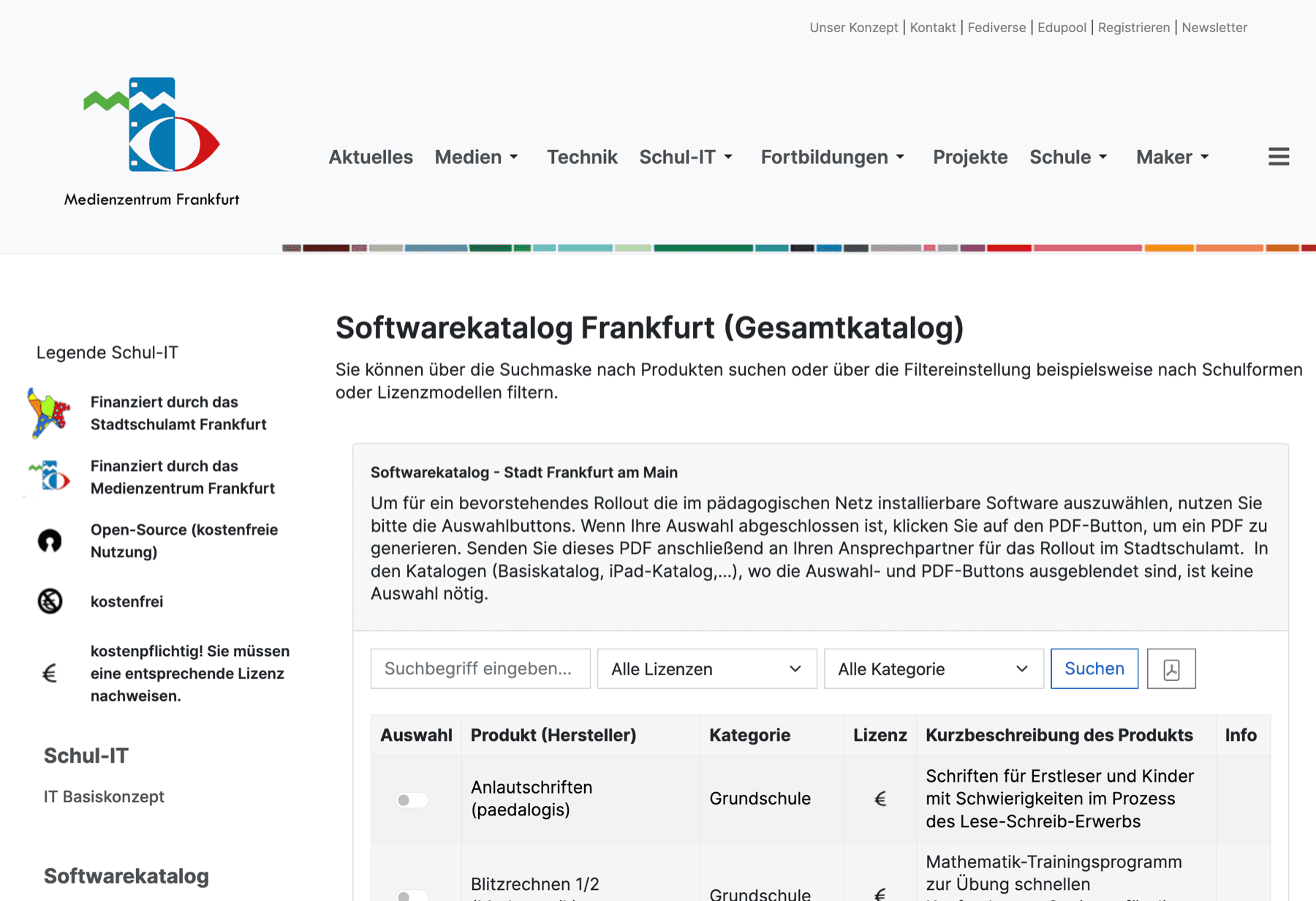Click the Suchen button

(x=1094, y=668)
